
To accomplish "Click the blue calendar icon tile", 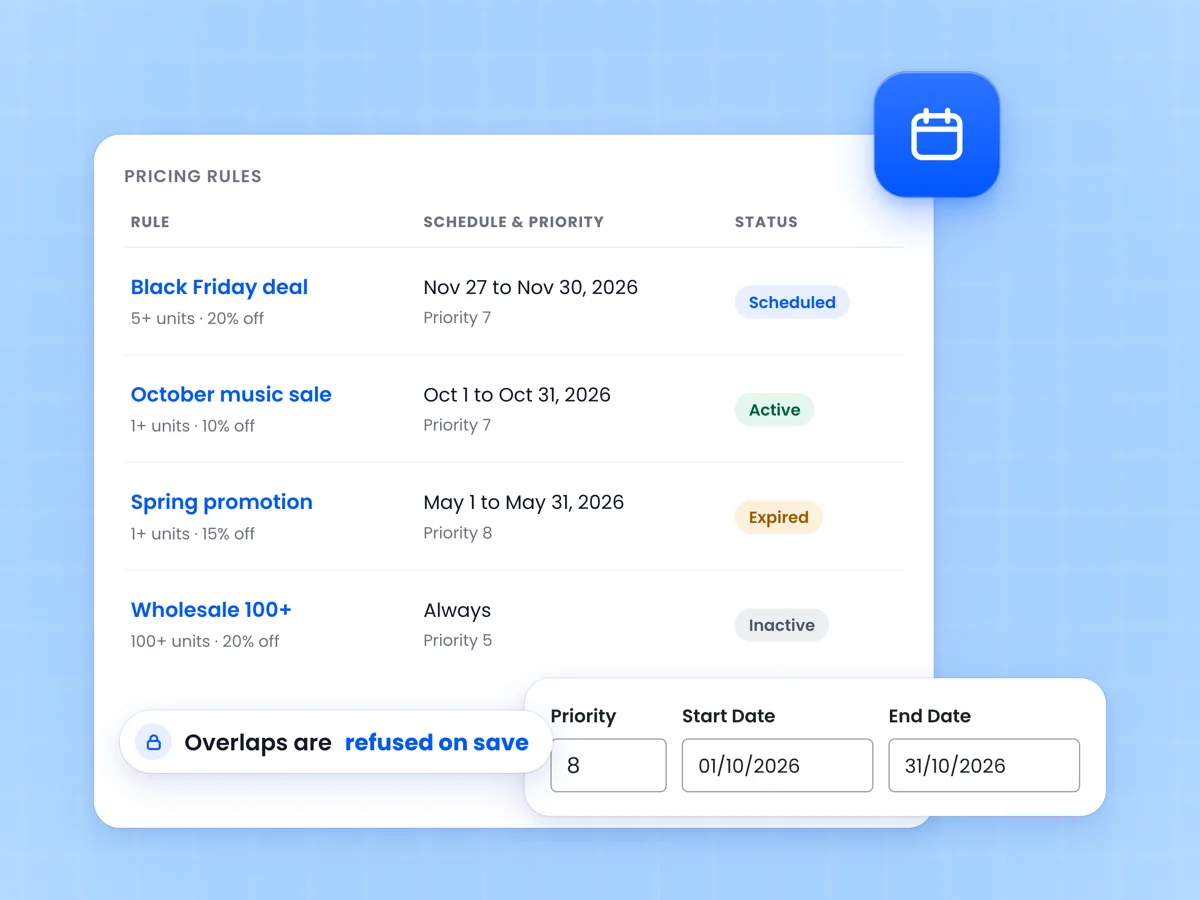I will tap(937, 135).
